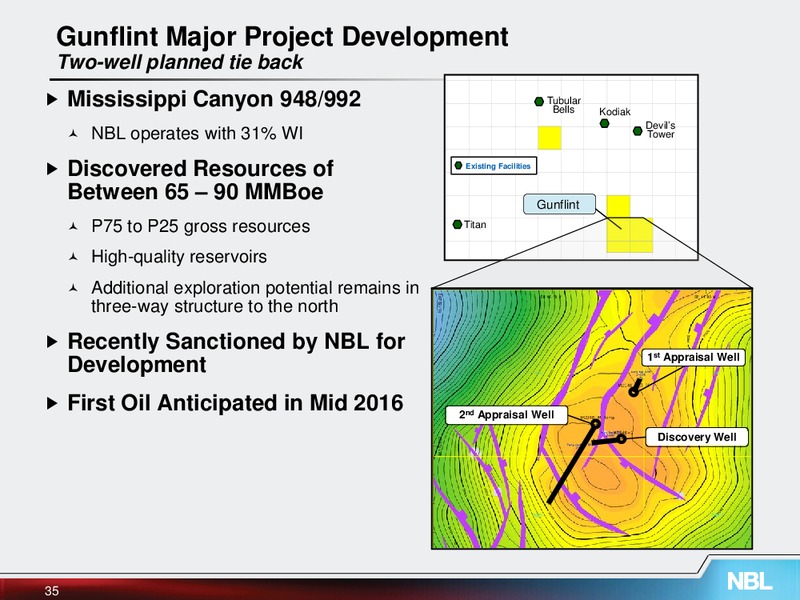Click the Tubular Bells facility marker
Viewport: 800px width, 600px height.
[539, 102]
